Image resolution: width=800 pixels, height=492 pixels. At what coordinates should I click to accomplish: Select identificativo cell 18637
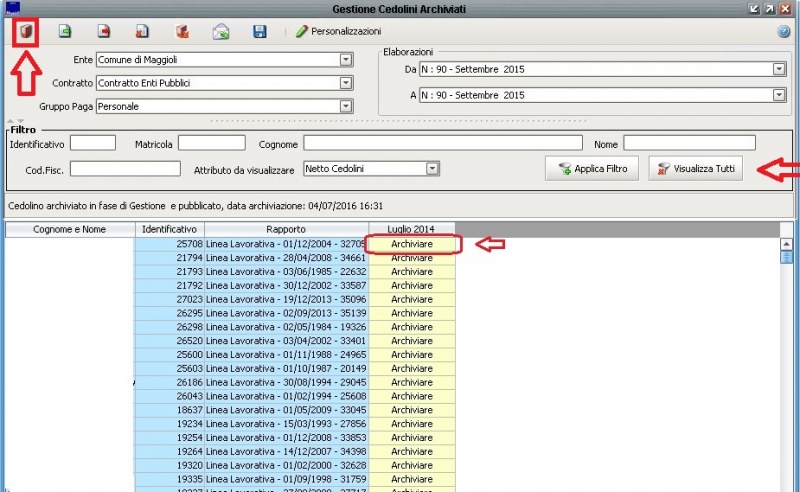tap(170, 410)
